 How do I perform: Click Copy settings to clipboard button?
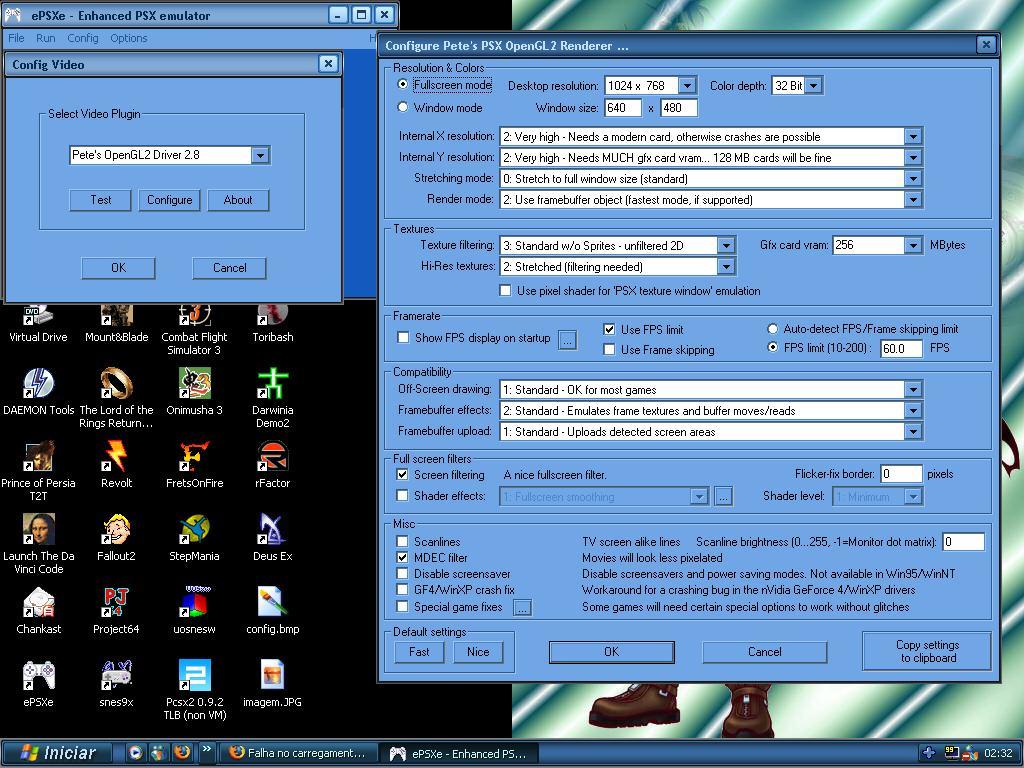click(x=927, y=651)
